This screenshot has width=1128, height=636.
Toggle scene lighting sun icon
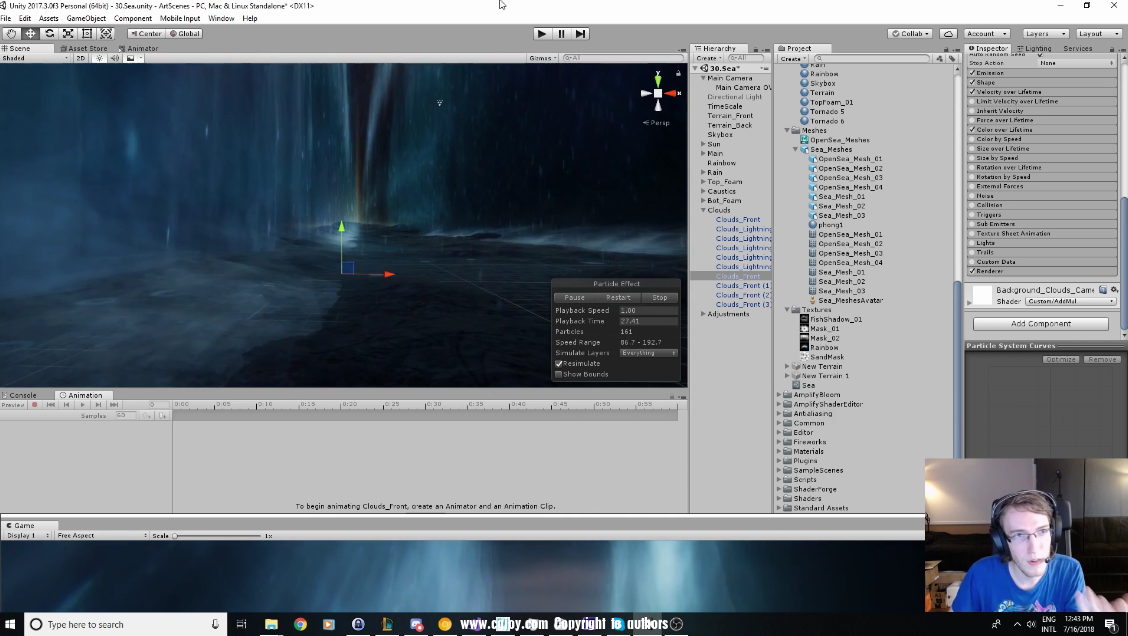(x=99, y=58)
